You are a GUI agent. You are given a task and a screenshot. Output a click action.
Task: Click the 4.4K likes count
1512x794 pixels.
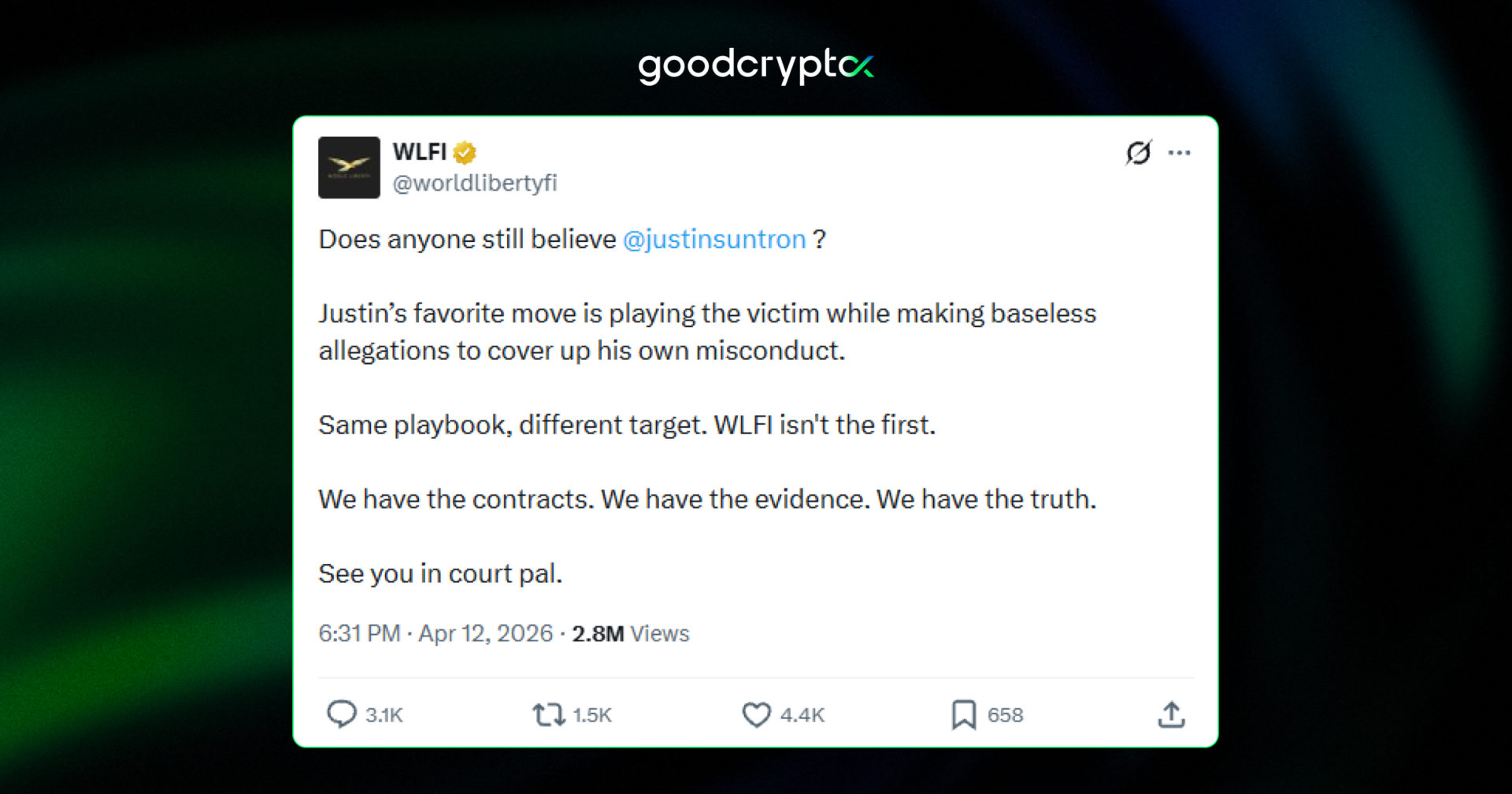click(x=802, y=715)
